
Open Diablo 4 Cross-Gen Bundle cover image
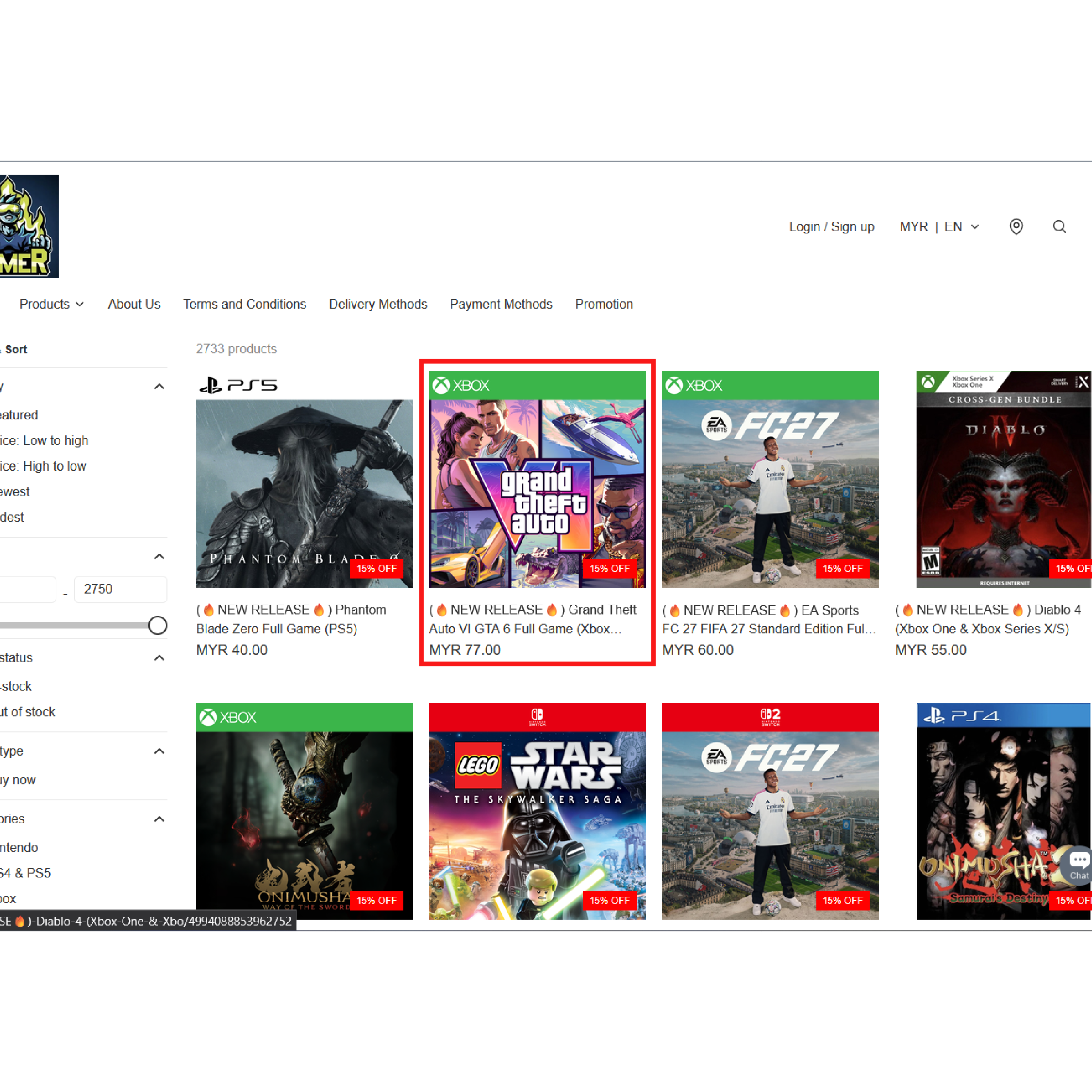coord(1004,480)
